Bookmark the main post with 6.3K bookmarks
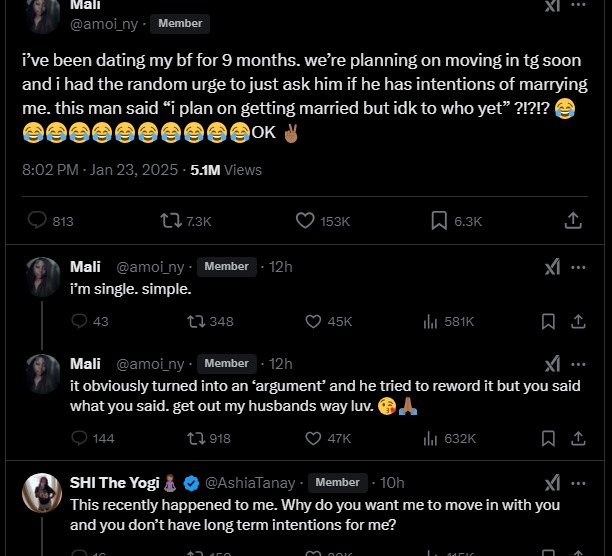The height and width of the screenshot is (556, 612). [439, 221]
